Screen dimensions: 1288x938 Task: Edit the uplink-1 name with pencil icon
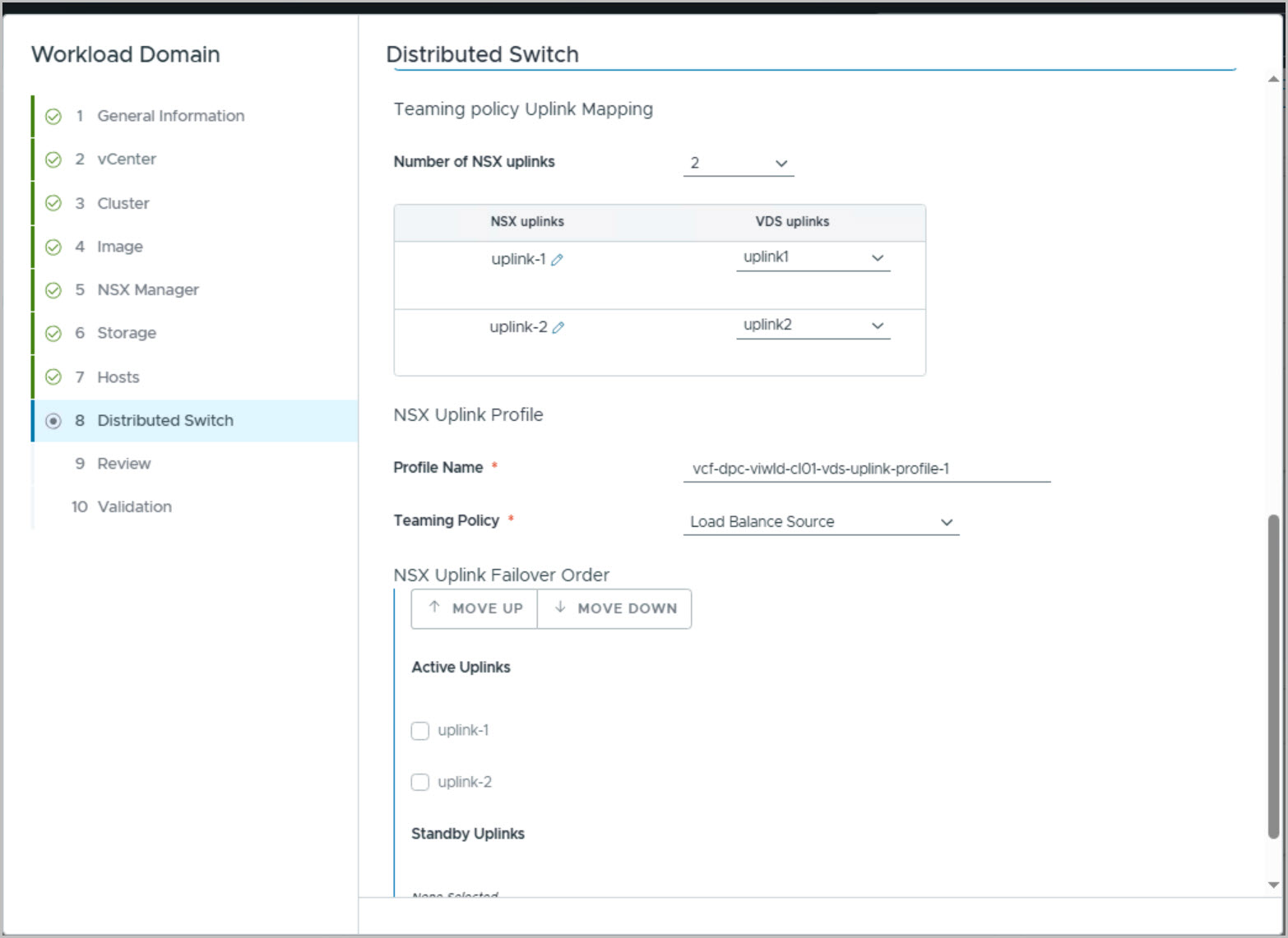point(557,260)
